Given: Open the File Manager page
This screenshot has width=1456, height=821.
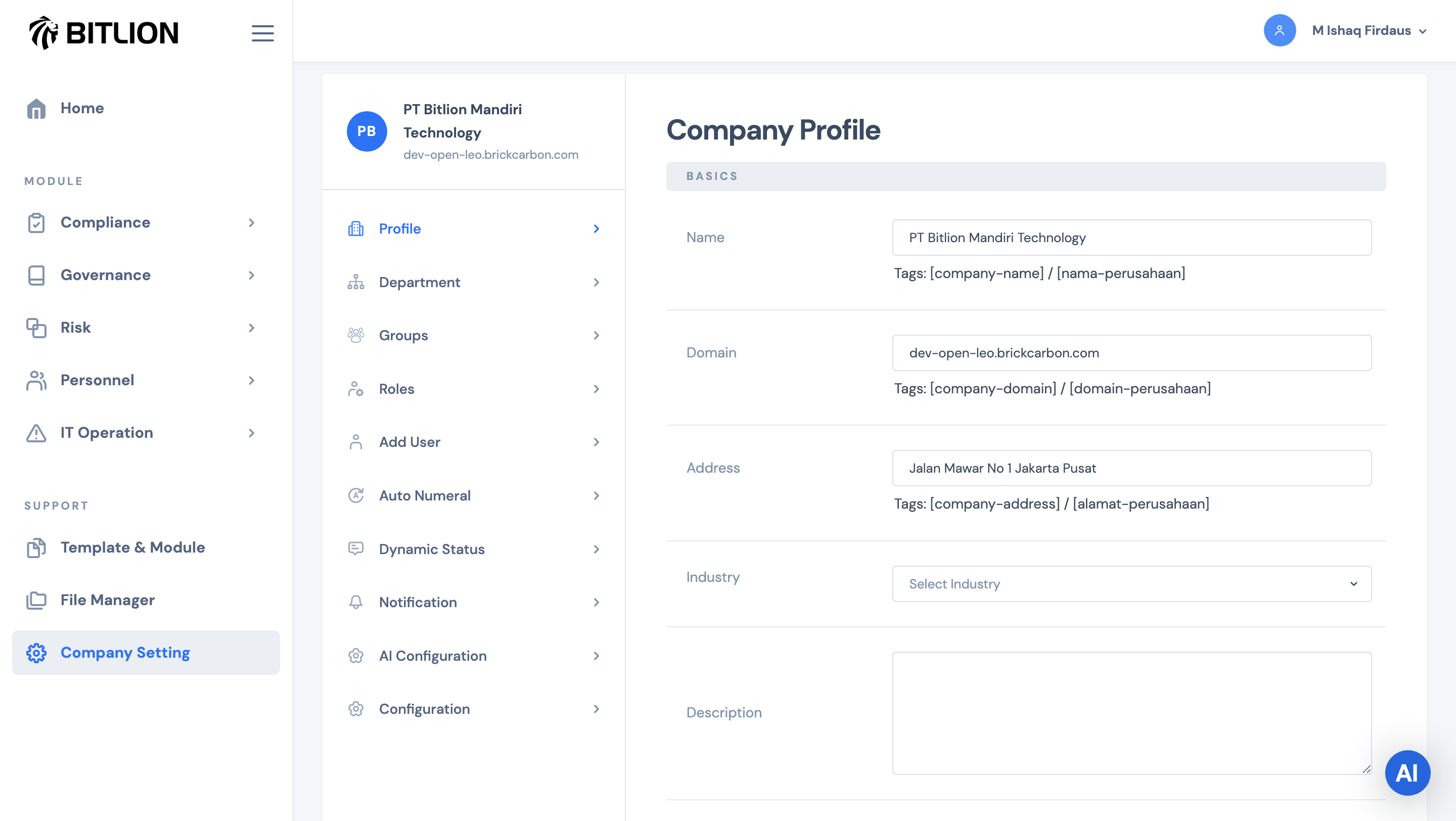Looking at the screenshot, I should click(x=146, y=600).
